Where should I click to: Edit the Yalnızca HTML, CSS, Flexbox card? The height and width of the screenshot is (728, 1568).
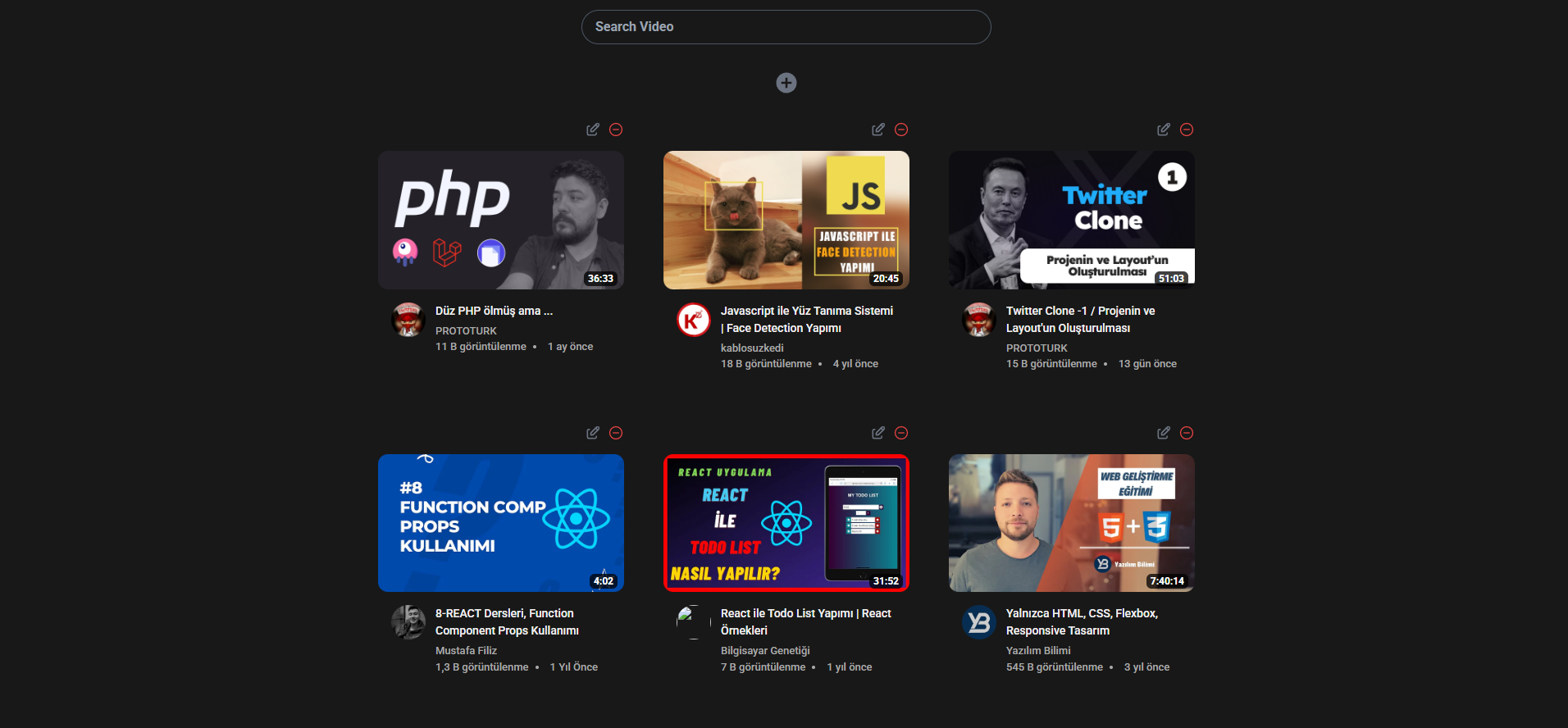coord(1164,433)
